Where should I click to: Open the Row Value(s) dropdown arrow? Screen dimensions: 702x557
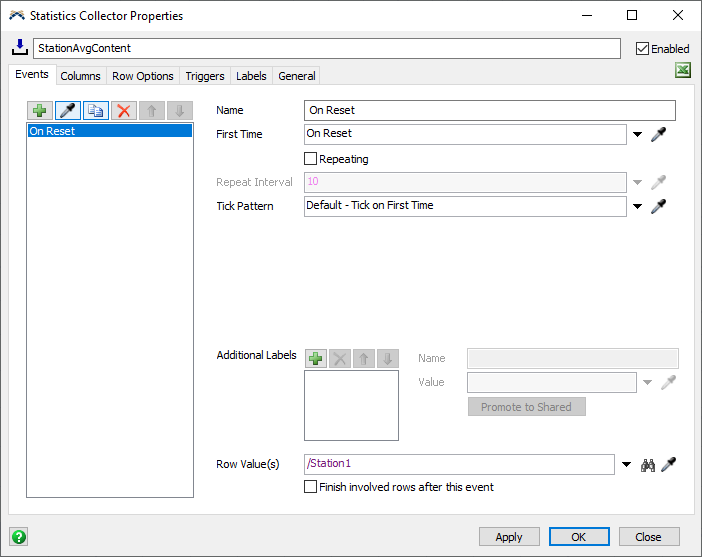tap(626, 465)
